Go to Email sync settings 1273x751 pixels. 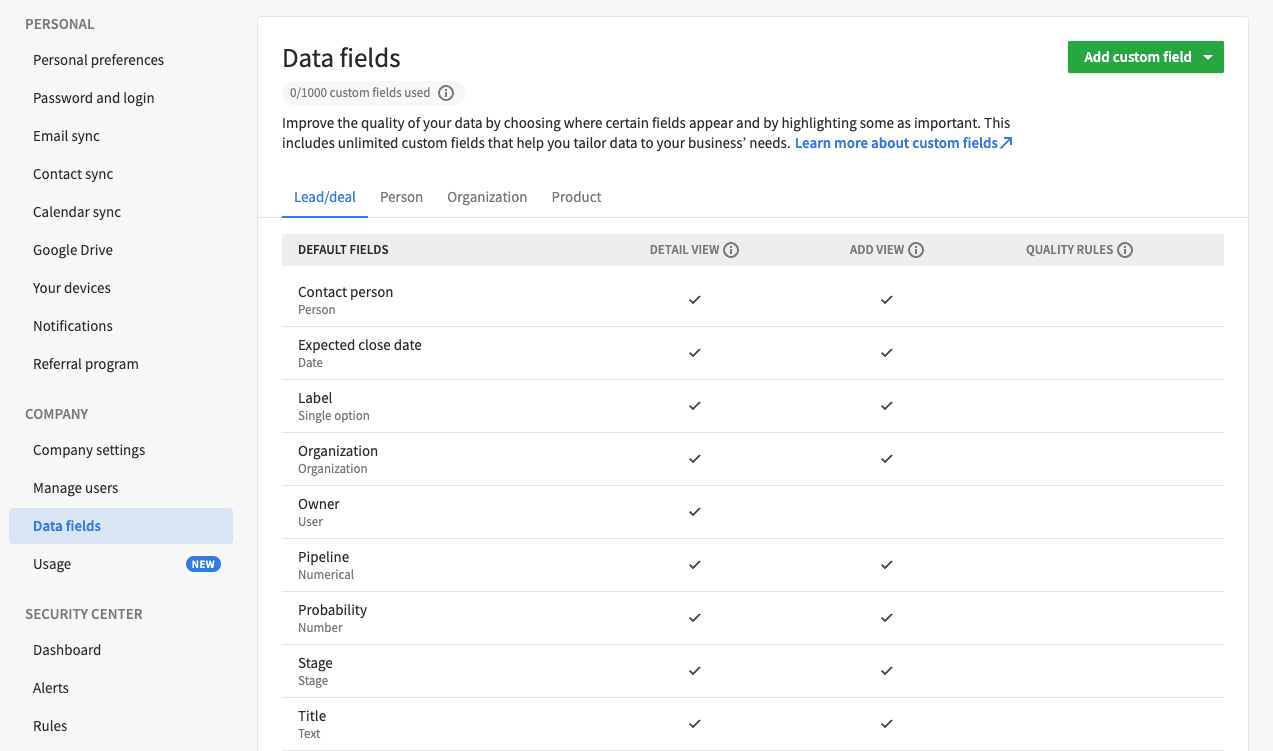pyautogui.click(x=66, y=135)
